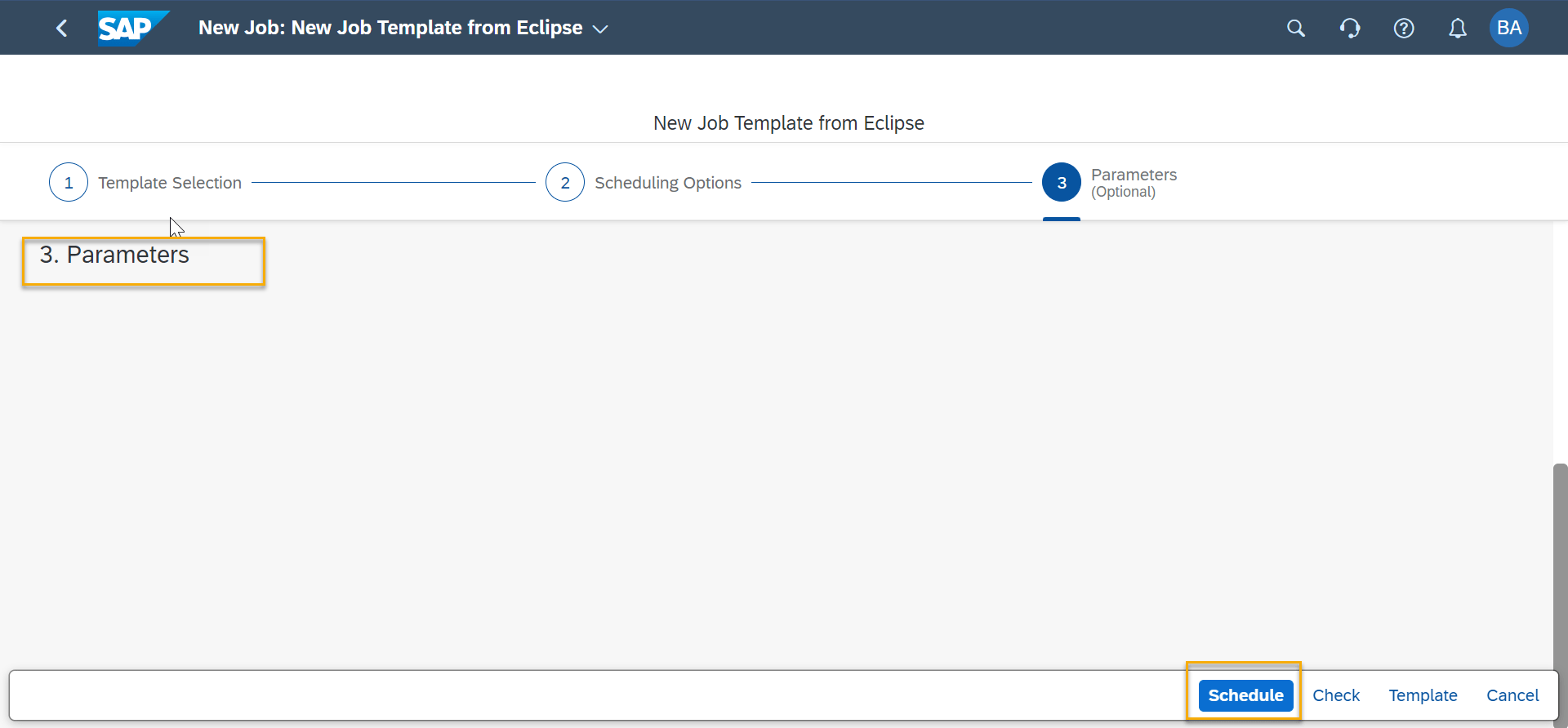Click the SAP logo

[x=131, y=27]
